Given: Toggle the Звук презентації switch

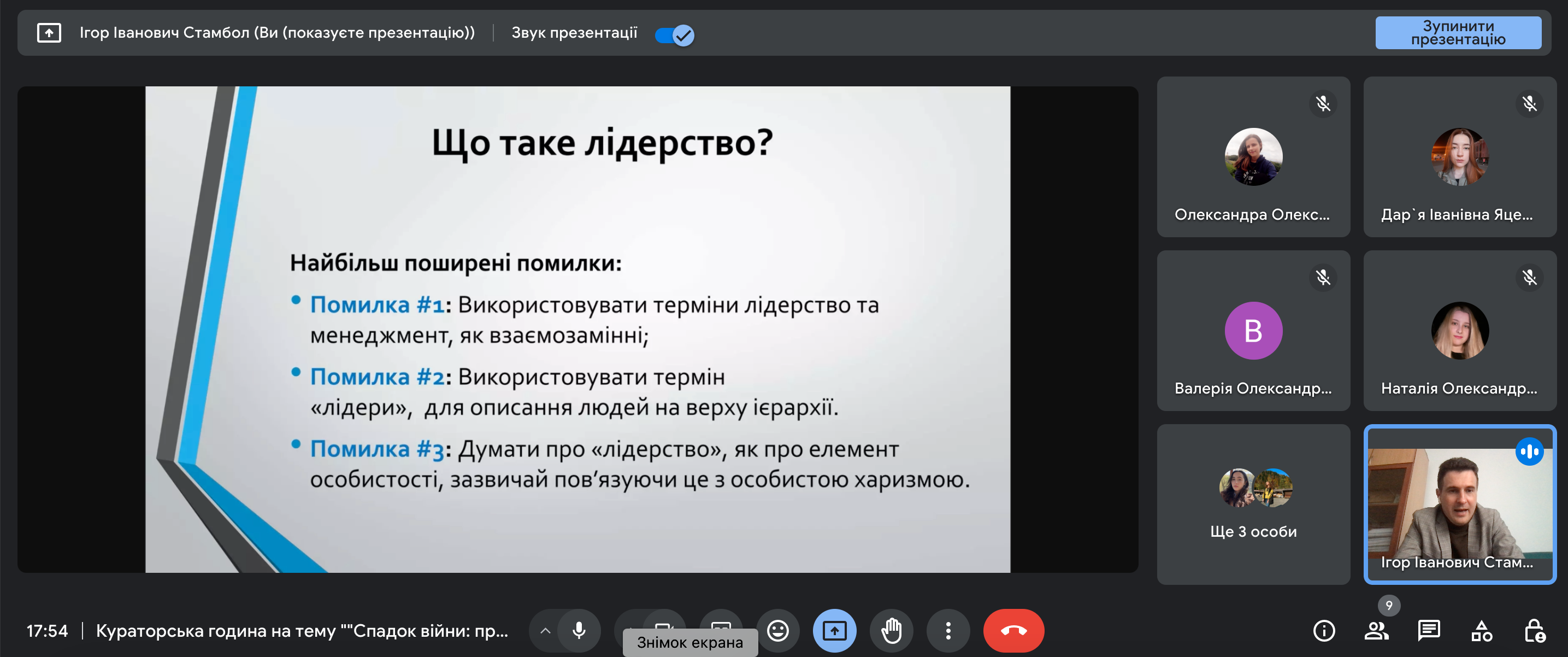Looking at the screenshot, I should point(674,34).
